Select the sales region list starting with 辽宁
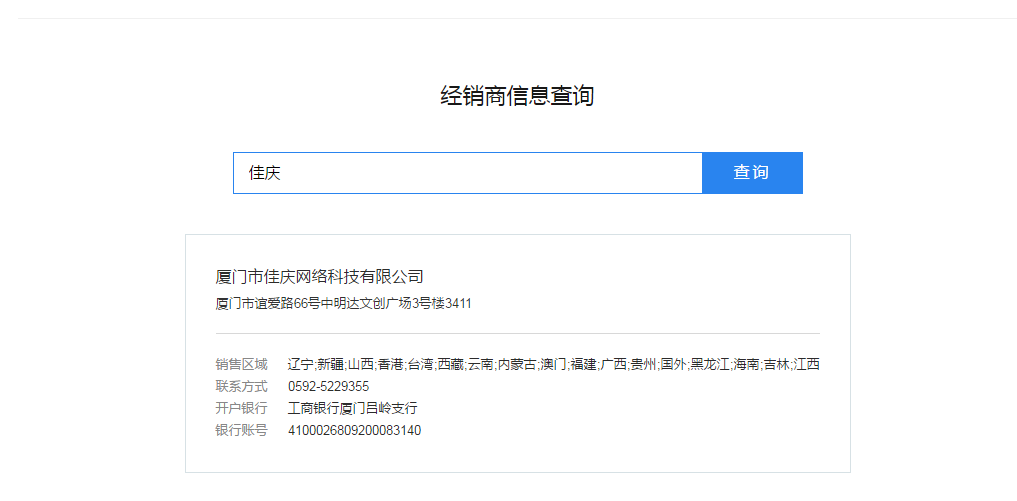The image size is (1017, 501). coord(554,364)
